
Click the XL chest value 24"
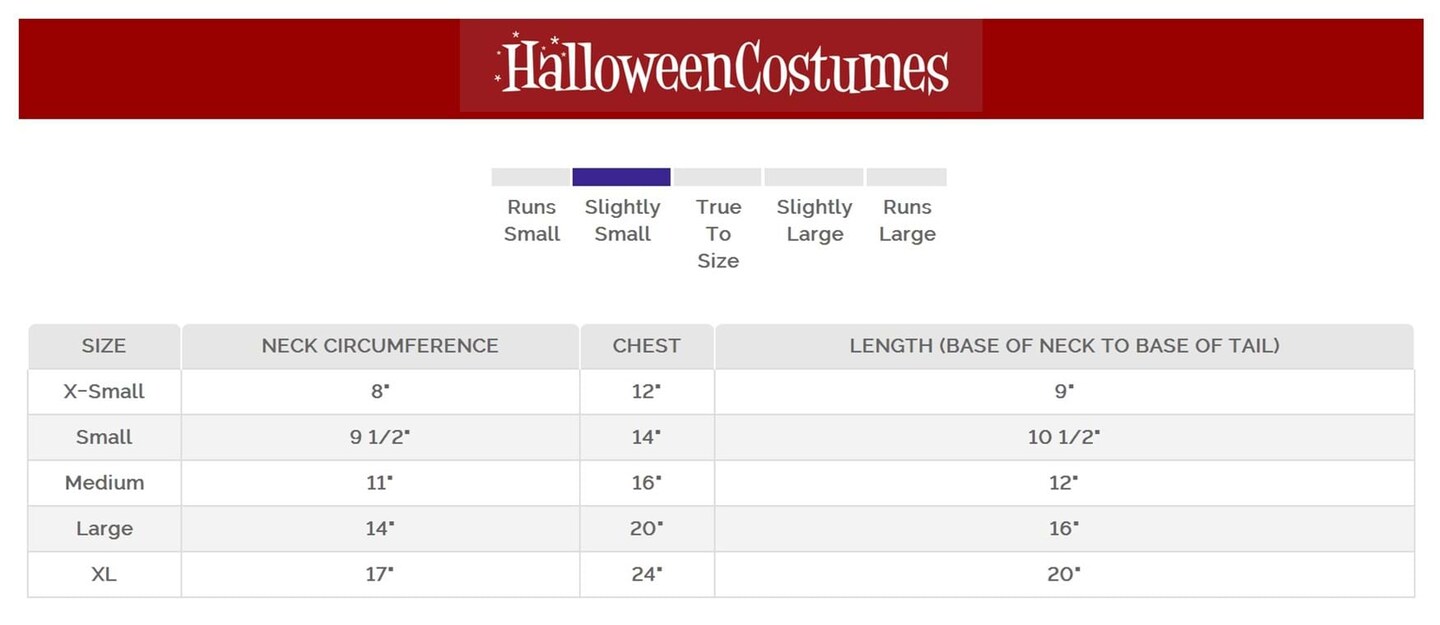(x=646, y=574)
